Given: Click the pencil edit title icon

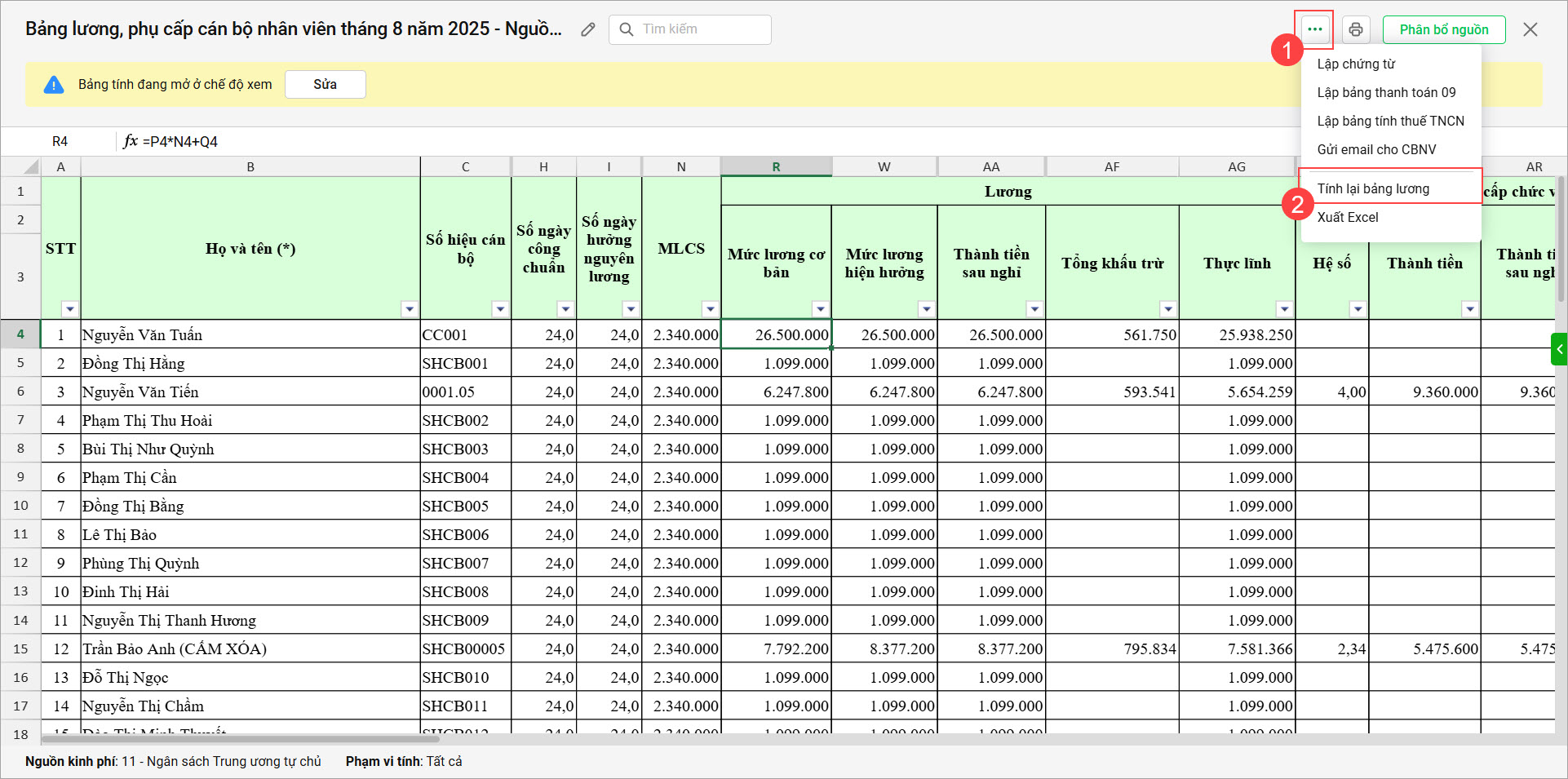Looking at the screenshot, I should [587, 30].
